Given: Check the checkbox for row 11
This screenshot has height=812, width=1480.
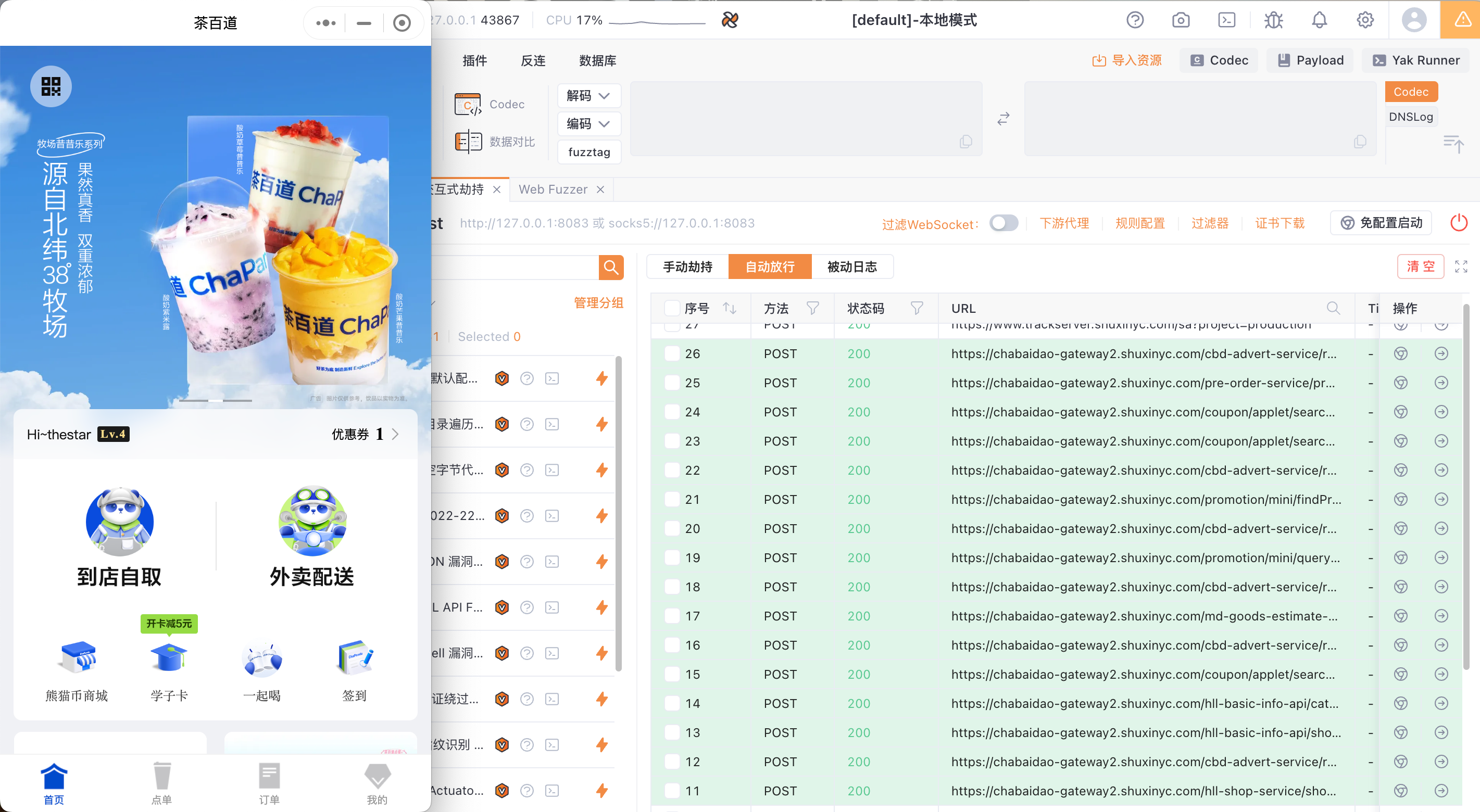Looking at the screenshot, I should point(672,791).
